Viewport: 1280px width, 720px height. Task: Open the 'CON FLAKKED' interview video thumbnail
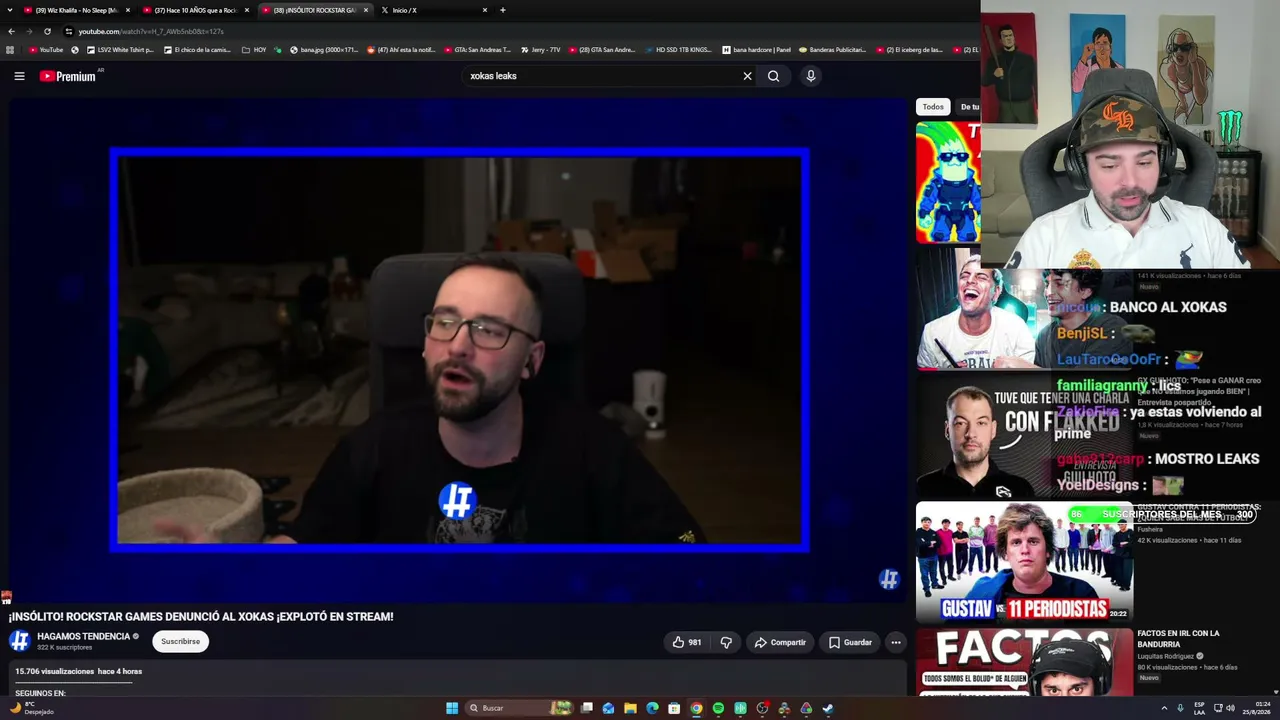point(1024,437)
